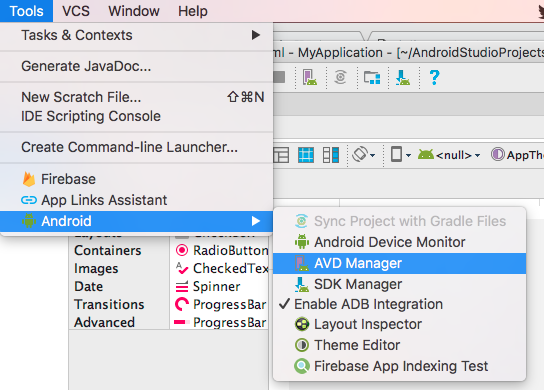
Task: Click SDK Manager toolbar icon
Action: coord(403,77)
